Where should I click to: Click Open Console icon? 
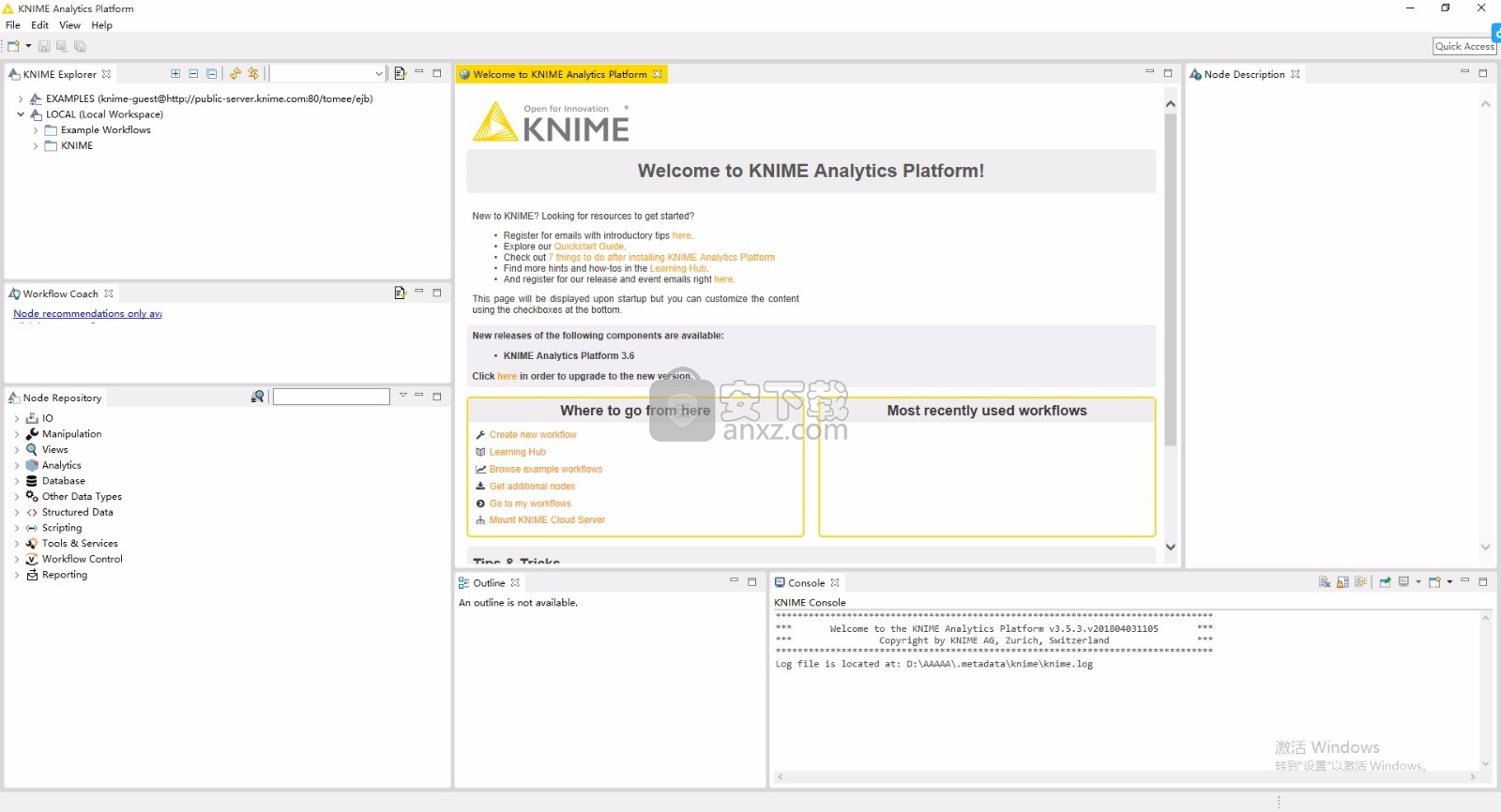1434,582
